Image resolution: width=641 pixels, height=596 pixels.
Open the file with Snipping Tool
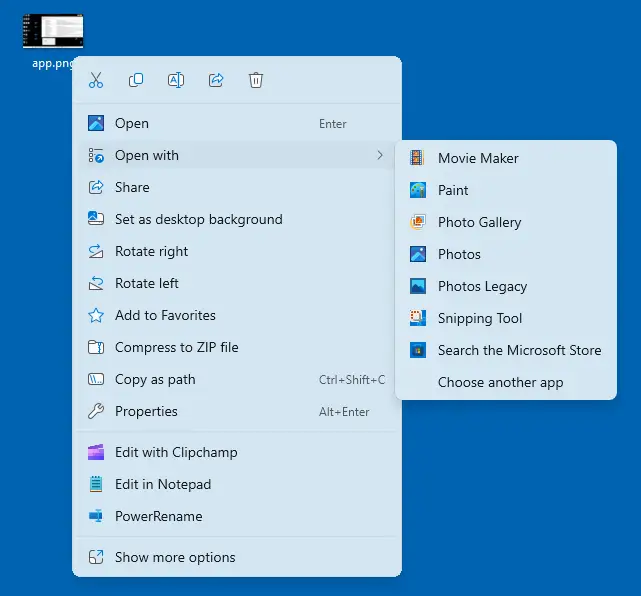506,318
